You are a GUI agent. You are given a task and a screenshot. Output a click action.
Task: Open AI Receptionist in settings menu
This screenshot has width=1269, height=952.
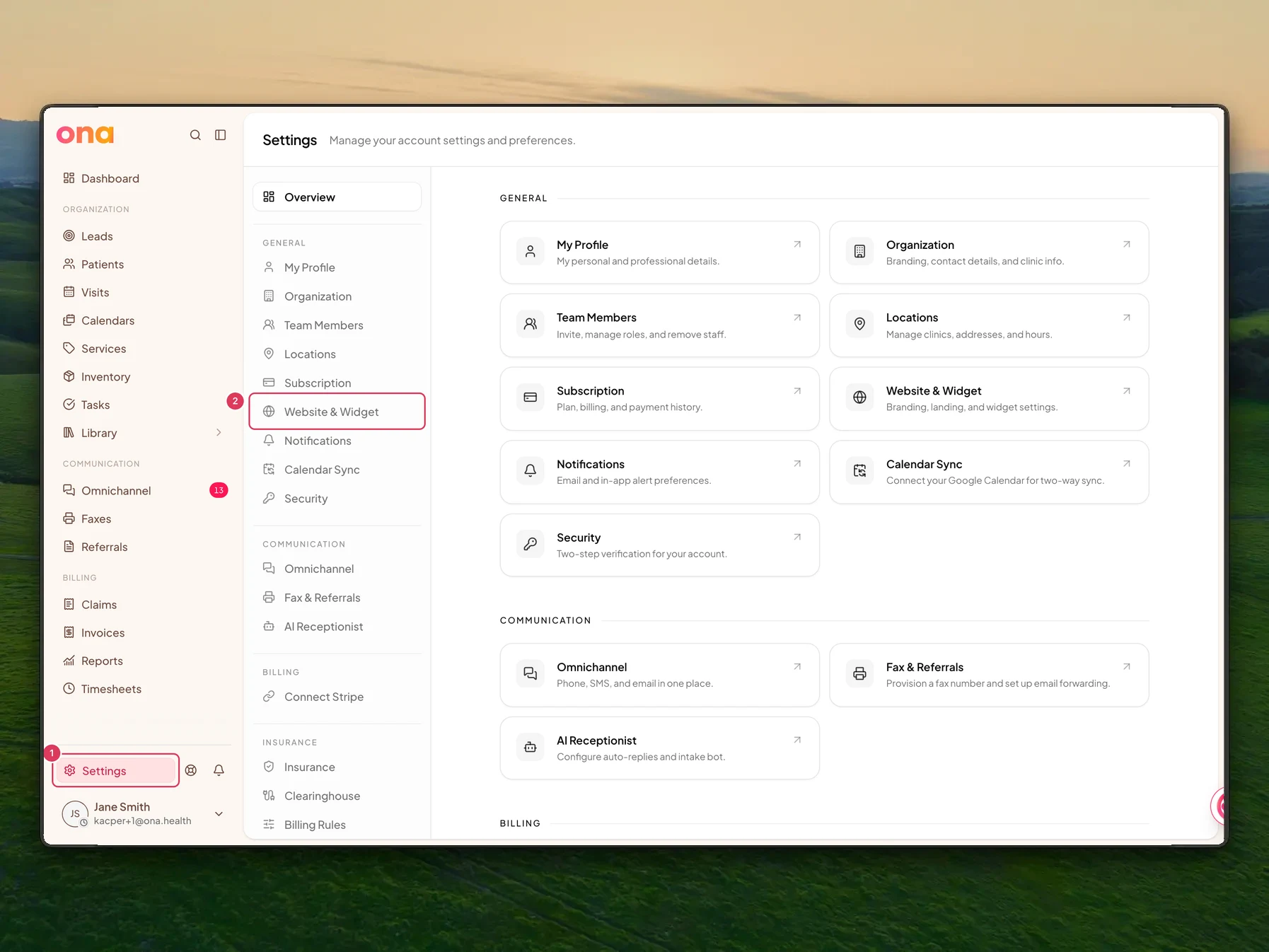(x=337, y=627)
